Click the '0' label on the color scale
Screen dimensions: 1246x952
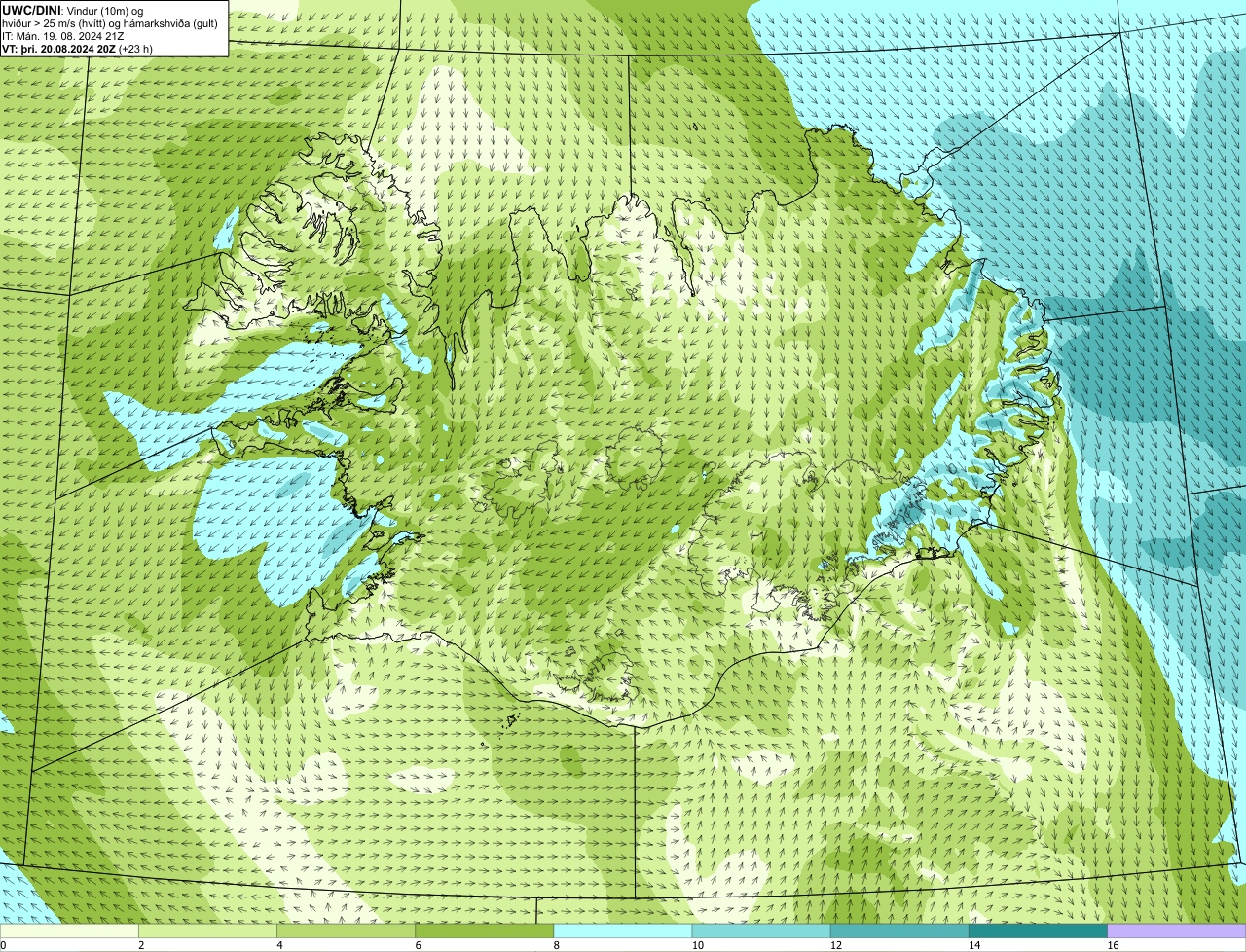tap(4, 945)
